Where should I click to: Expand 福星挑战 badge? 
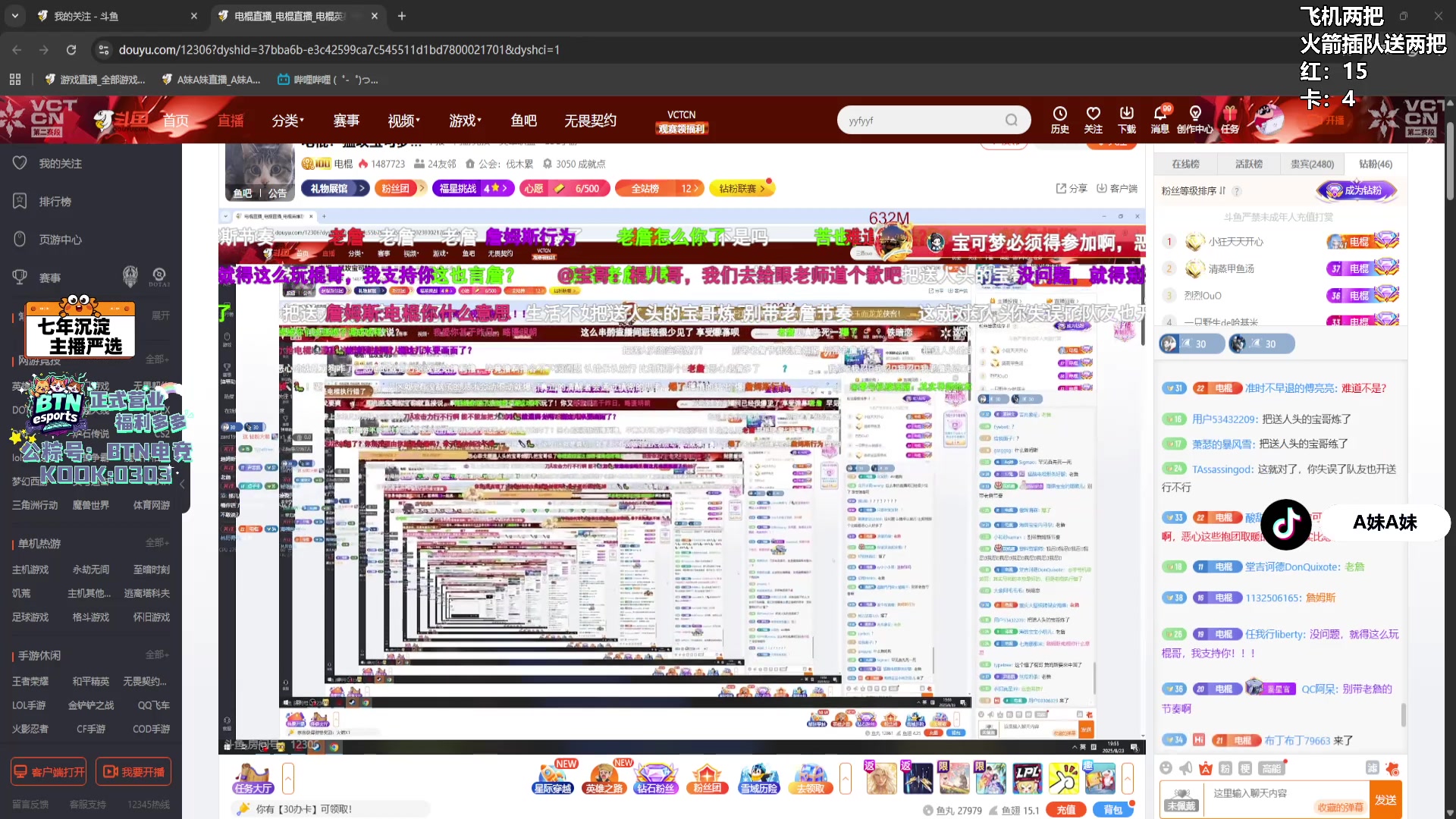pos(473,188)
